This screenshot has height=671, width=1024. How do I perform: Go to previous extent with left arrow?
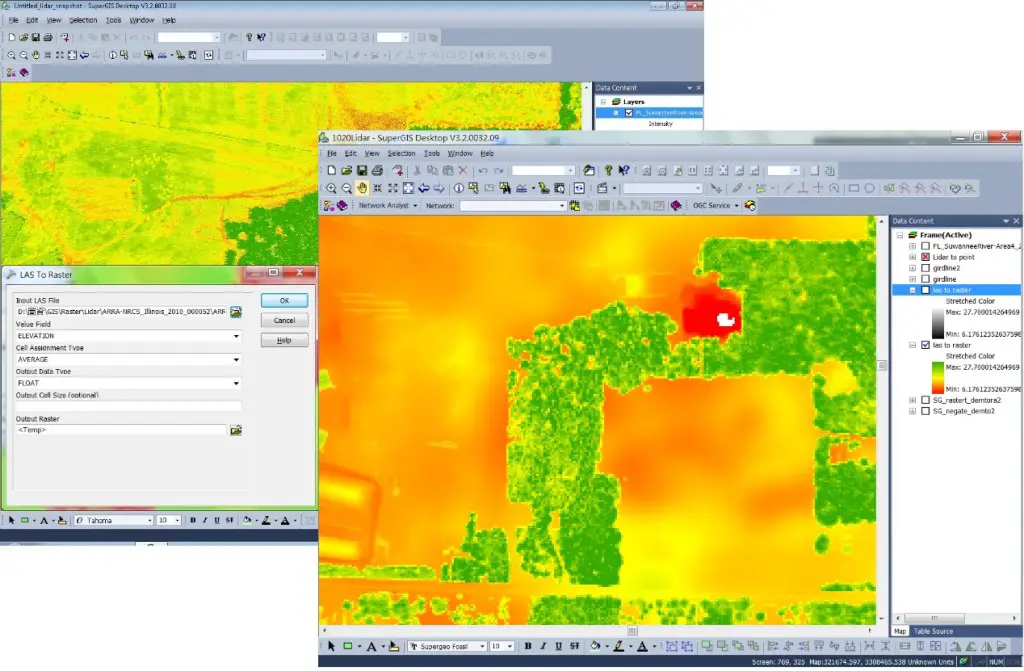(424, 188)
